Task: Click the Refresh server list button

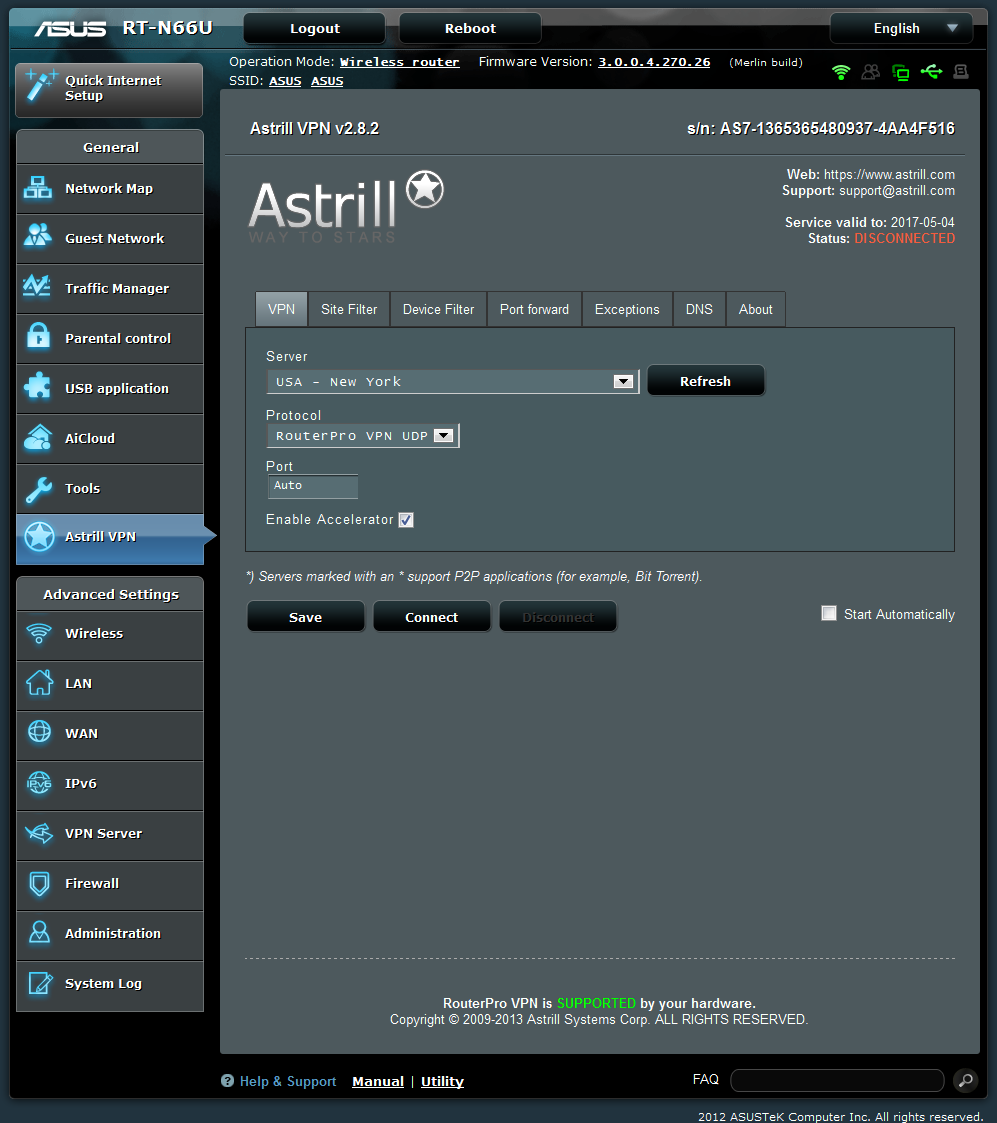Action: (x=705, y=381)
